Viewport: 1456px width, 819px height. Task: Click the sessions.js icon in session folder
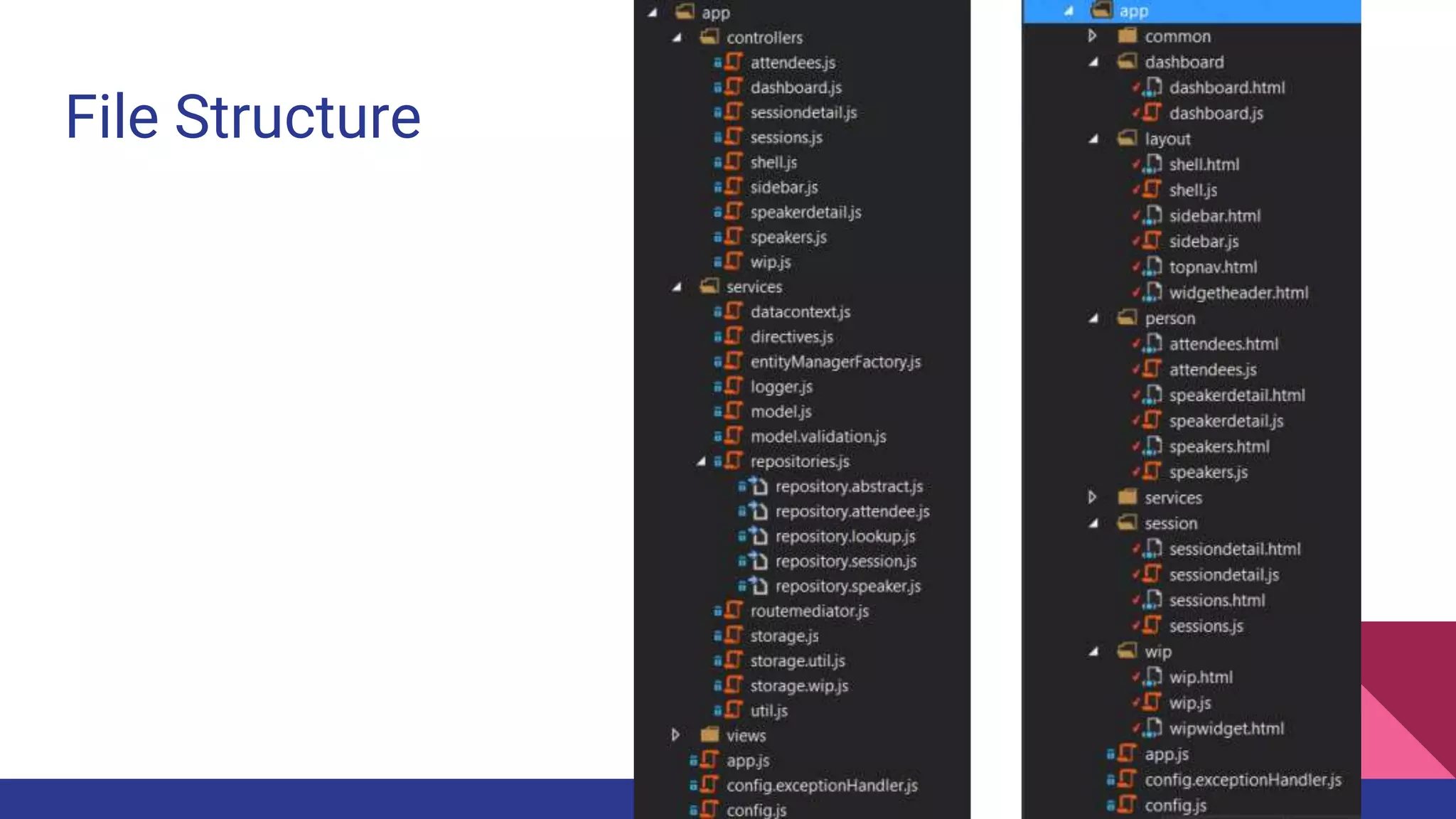click(1153, 625)
